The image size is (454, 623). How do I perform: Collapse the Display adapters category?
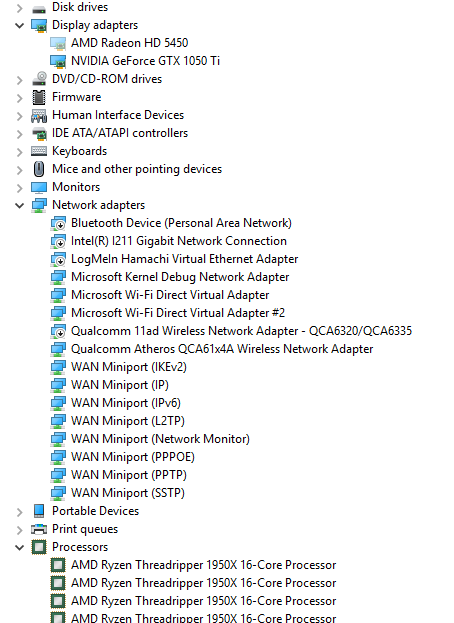(19, 26)
